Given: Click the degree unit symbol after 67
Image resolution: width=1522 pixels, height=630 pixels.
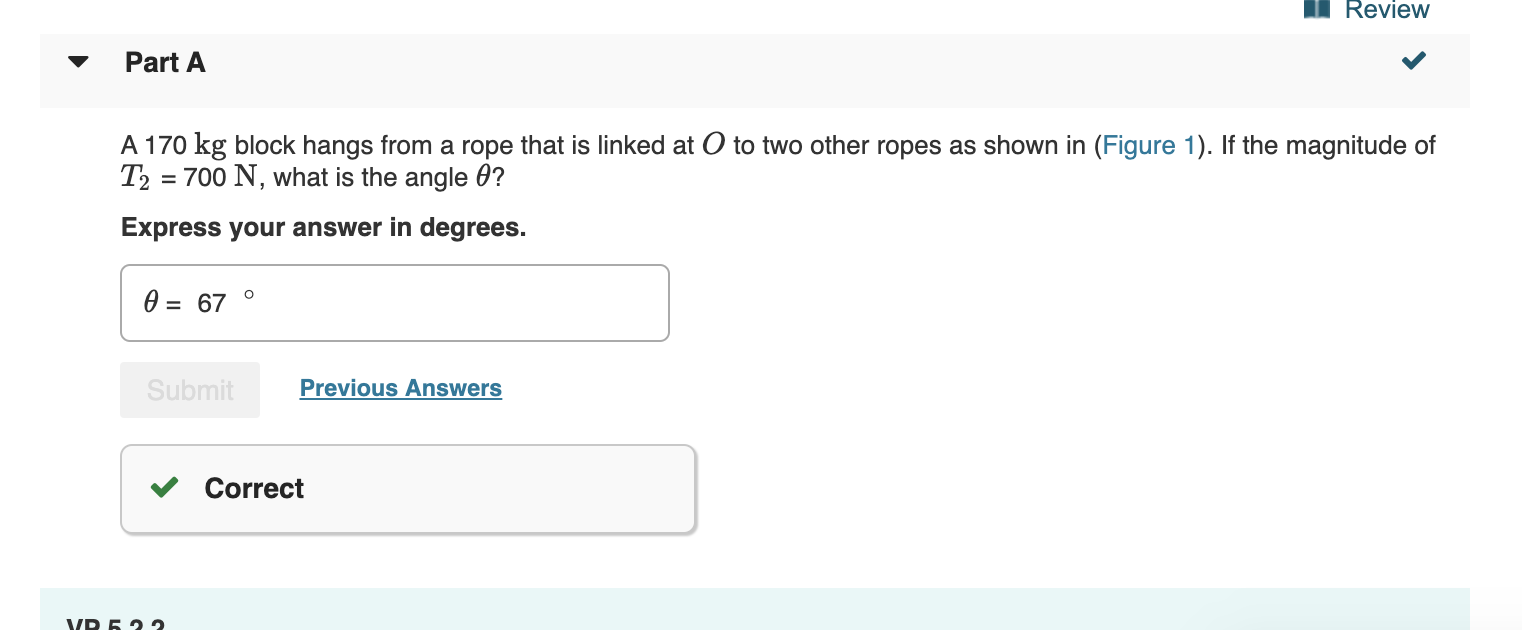Looking at the screenshot, I should (249, 295).
